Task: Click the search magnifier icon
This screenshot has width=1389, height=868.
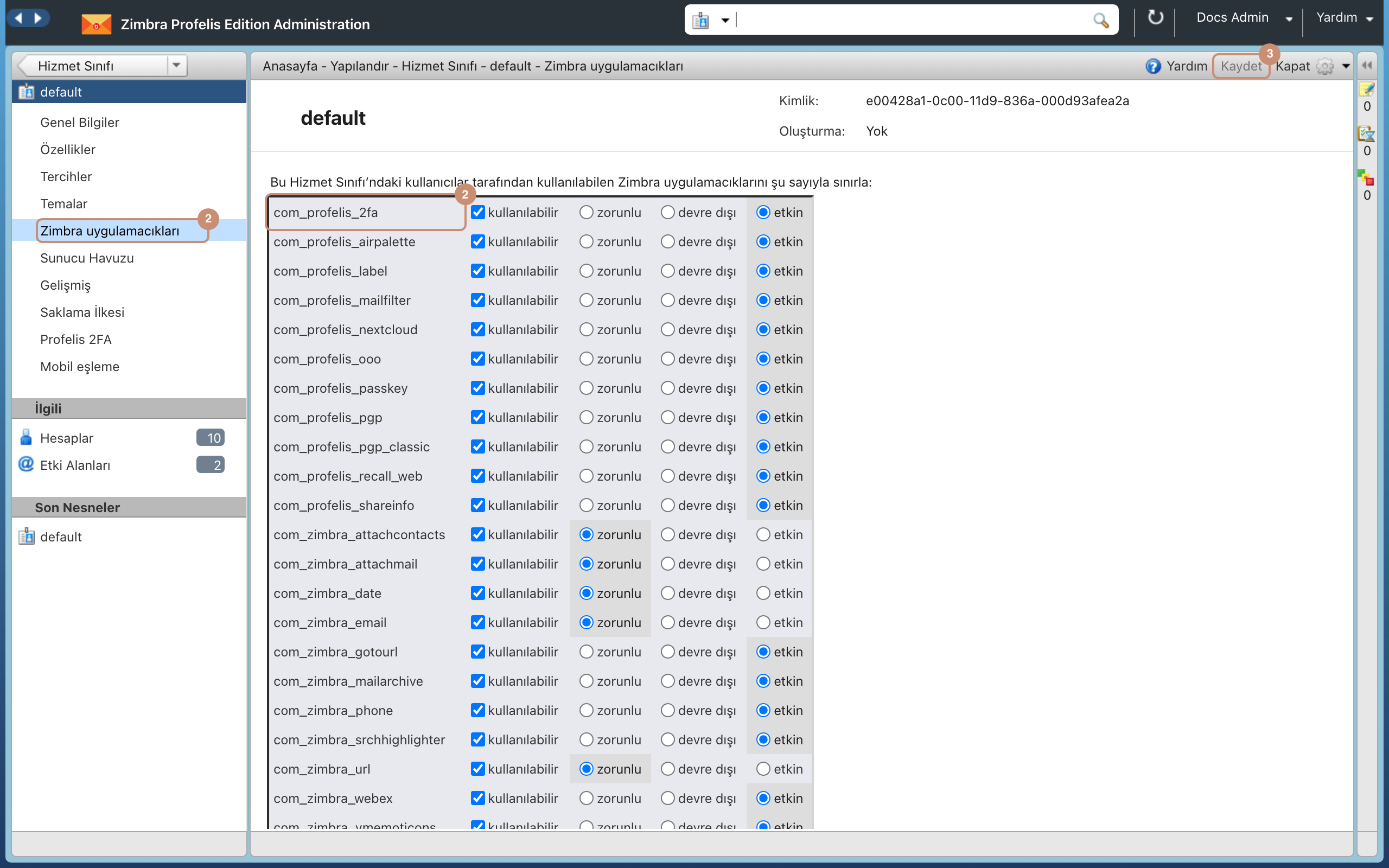Action: [x=1100, y=21]
